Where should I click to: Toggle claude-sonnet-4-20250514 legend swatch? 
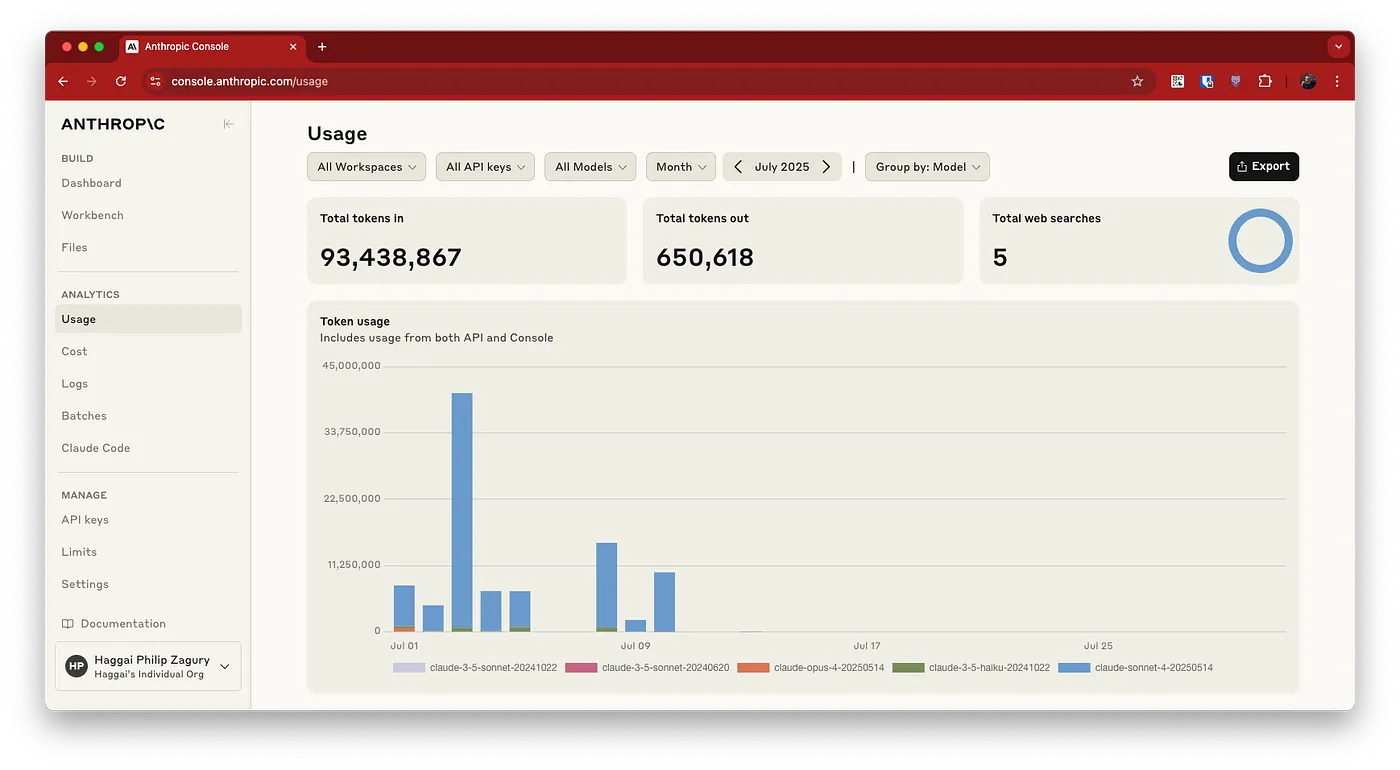click(x=1074, y=667)
